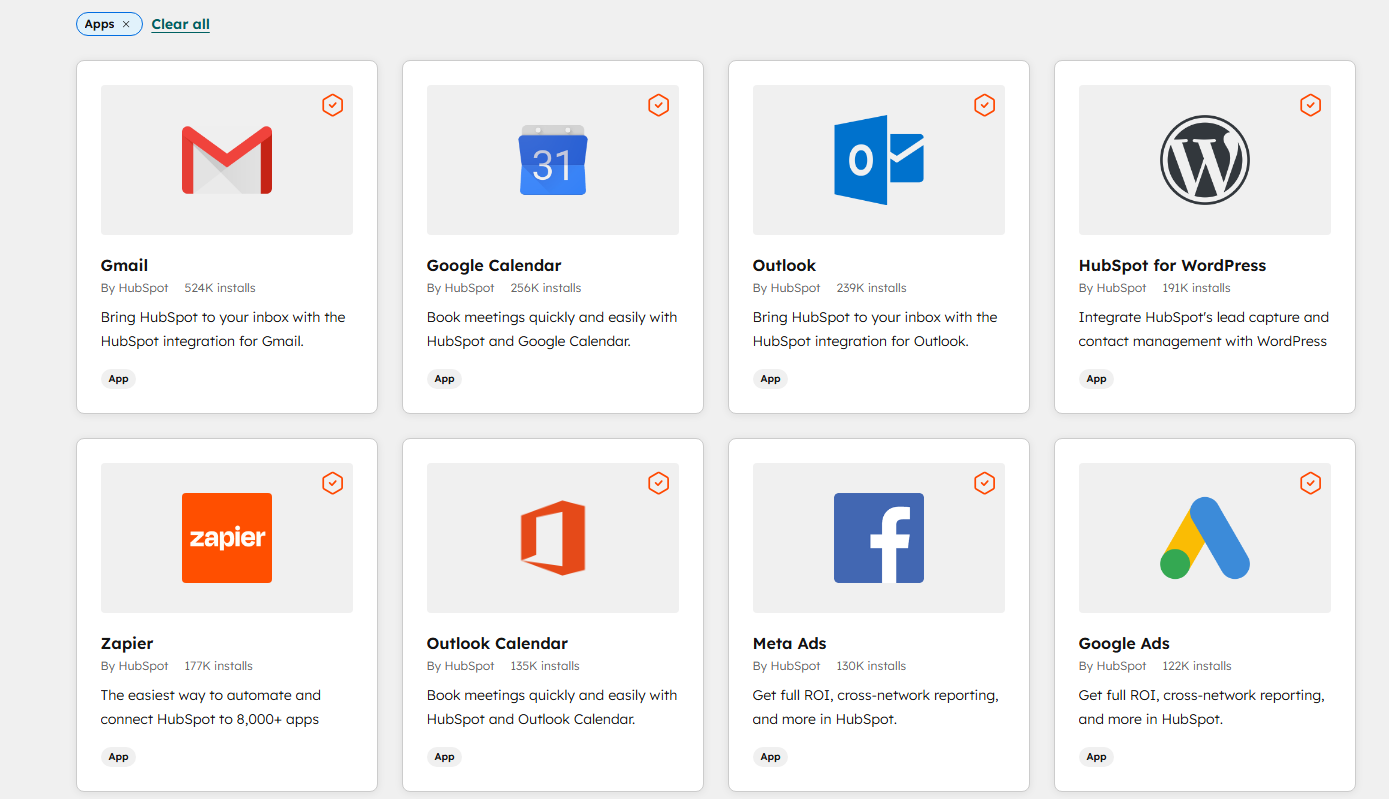Screen dimensions: 1389x799
Task: Select the Google Calendar icon
Action: [x=552, y=158]
